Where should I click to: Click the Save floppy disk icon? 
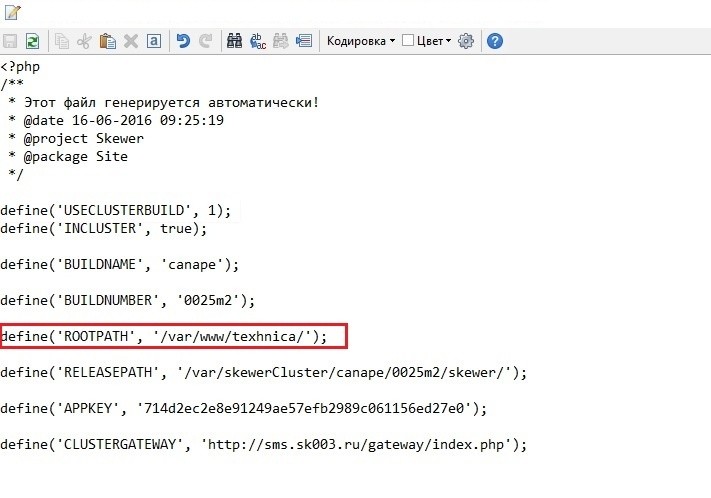(x=11, y=41)
